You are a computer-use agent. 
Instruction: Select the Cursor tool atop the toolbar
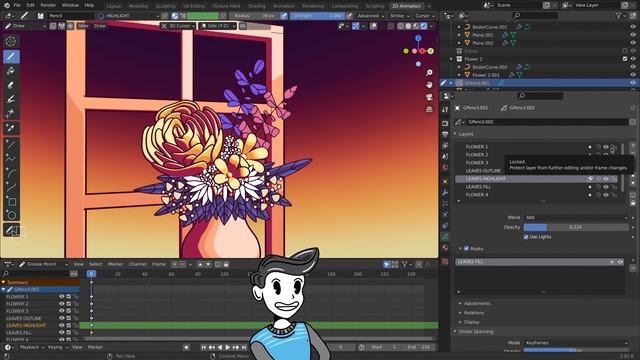click(11, 41)
